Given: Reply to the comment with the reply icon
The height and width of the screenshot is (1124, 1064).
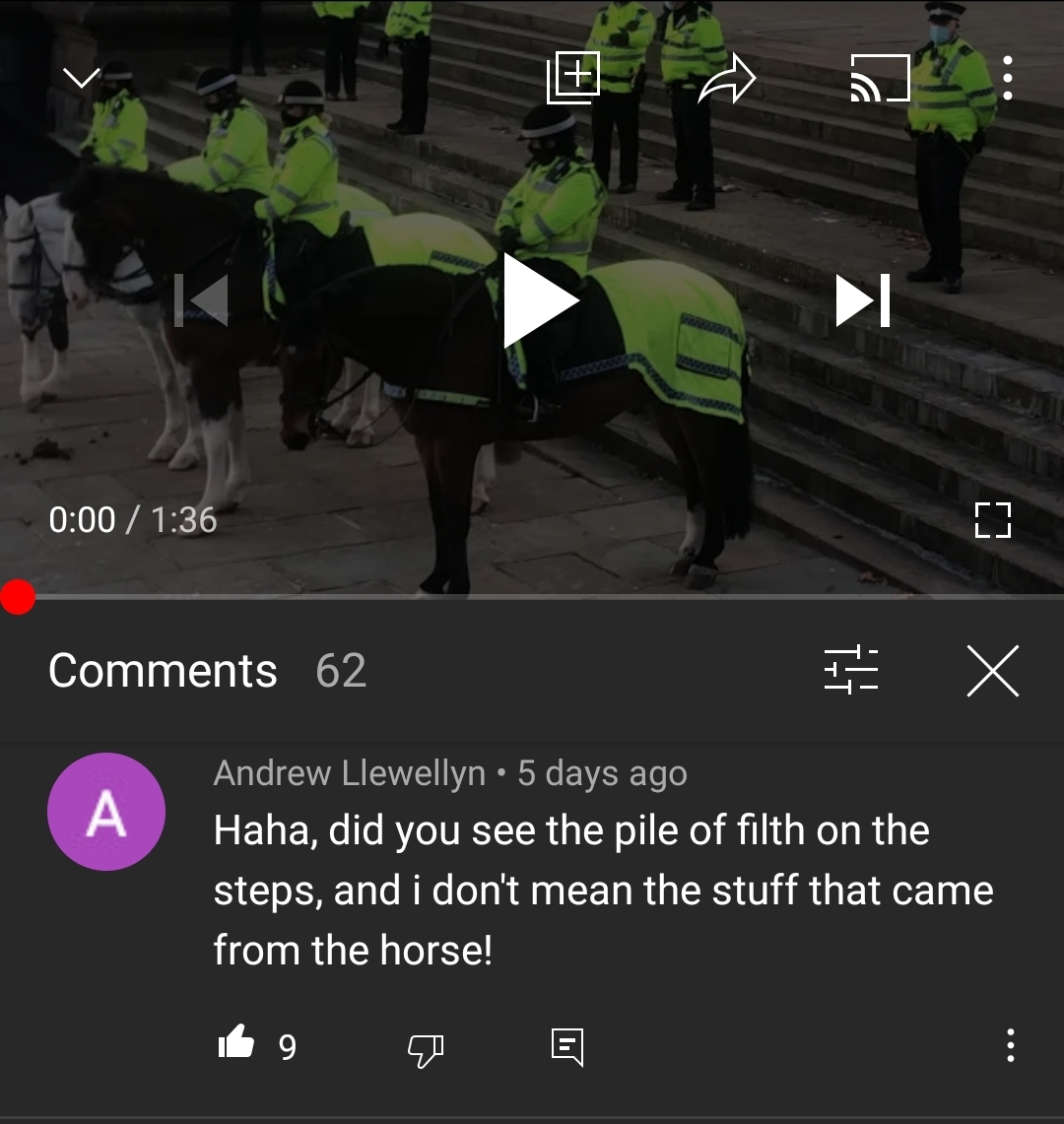Looking at the screenshot, I should (x=567, y=1047).
